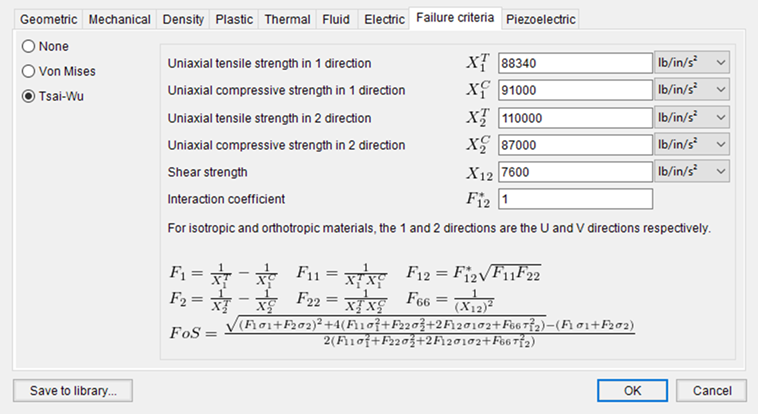The image size is (758, 414).
Task: Open units dropdown for tensile strength in 1 direction
Action: 691,63
